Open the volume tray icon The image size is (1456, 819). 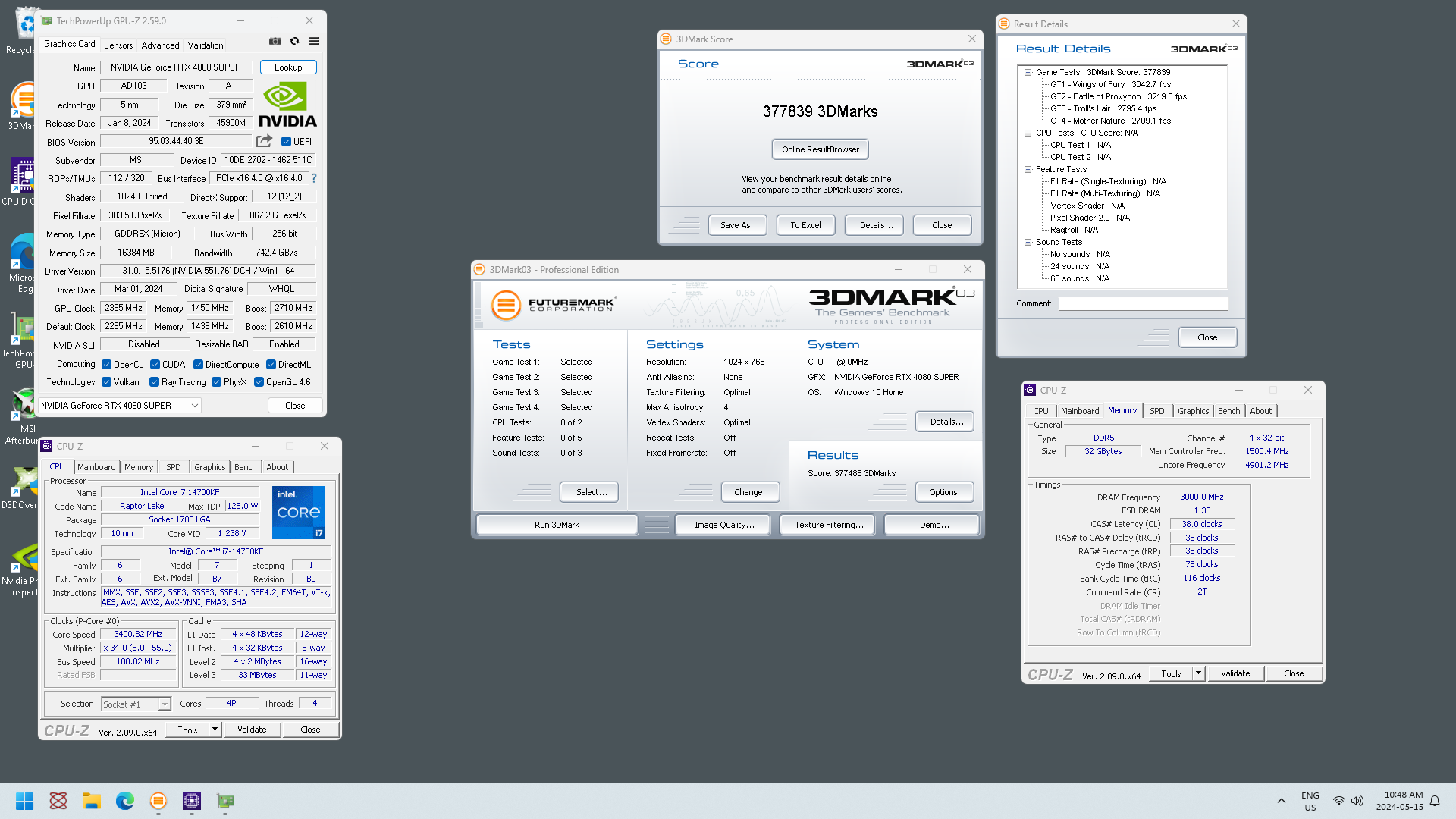[1357, 801]
